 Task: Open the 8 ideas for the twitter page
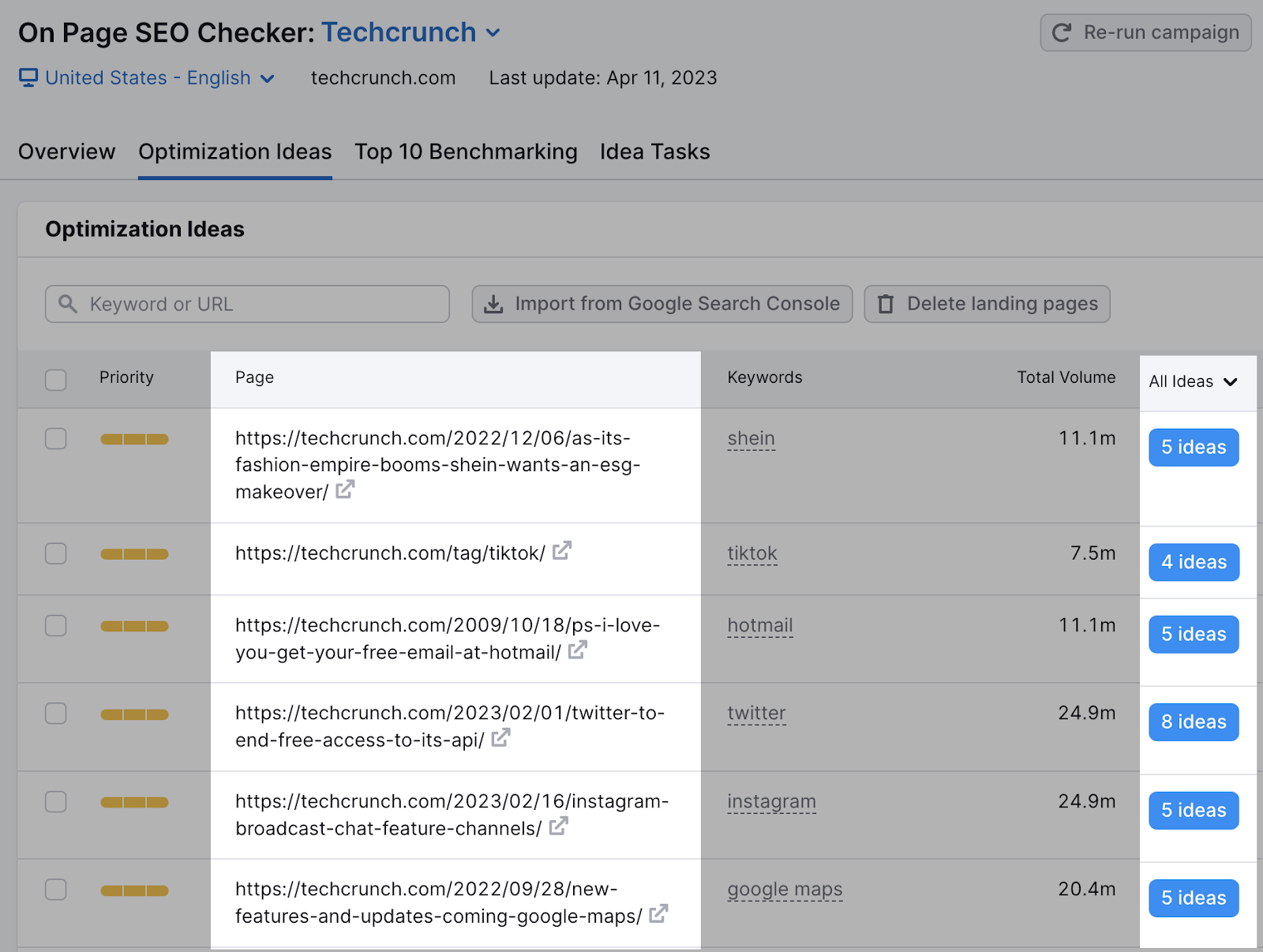(1194, 721)
